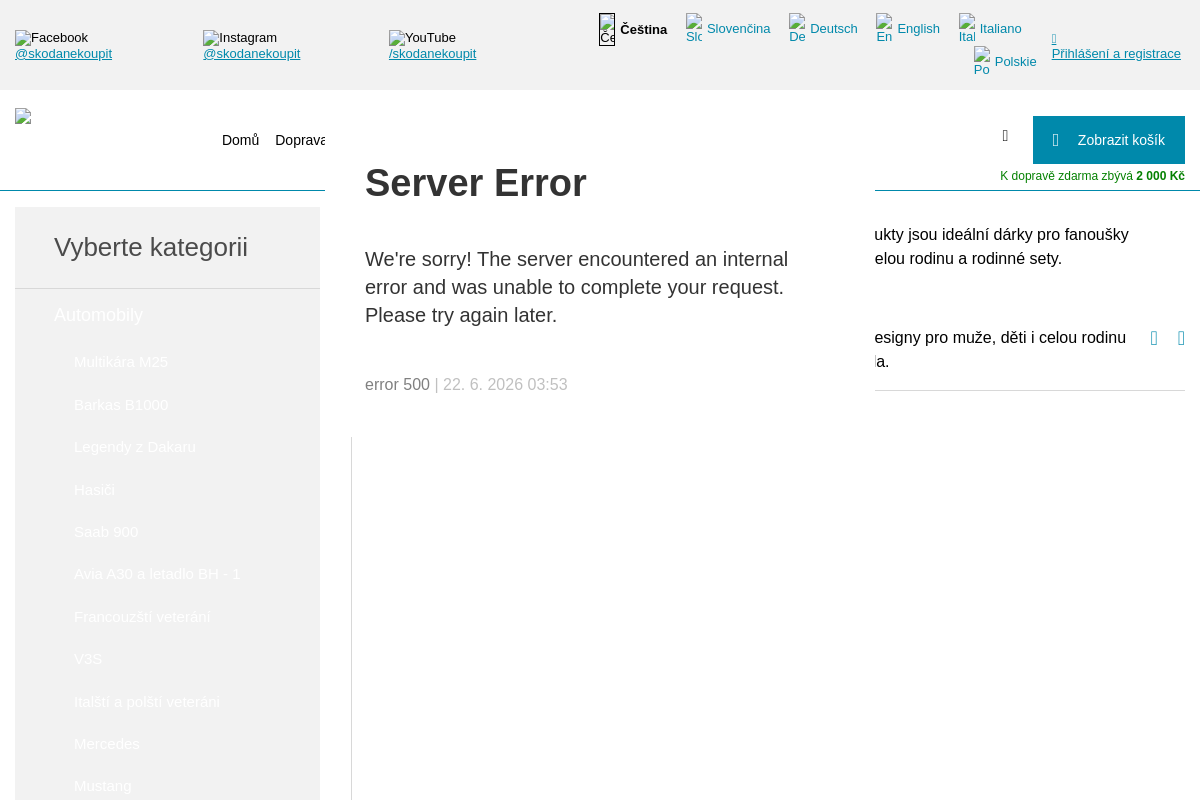Select Francouzští veteráni category

coord(142,617)
